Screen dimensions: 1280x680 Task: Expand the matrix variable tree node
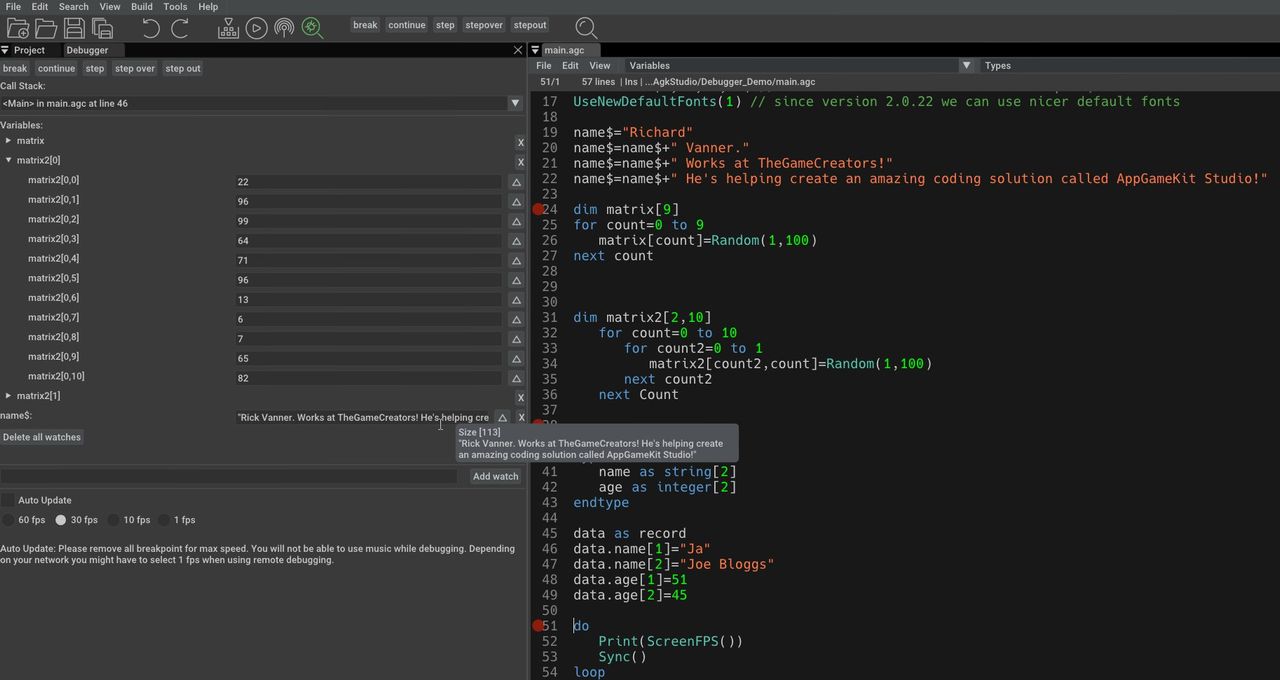[x=9, y=141]
